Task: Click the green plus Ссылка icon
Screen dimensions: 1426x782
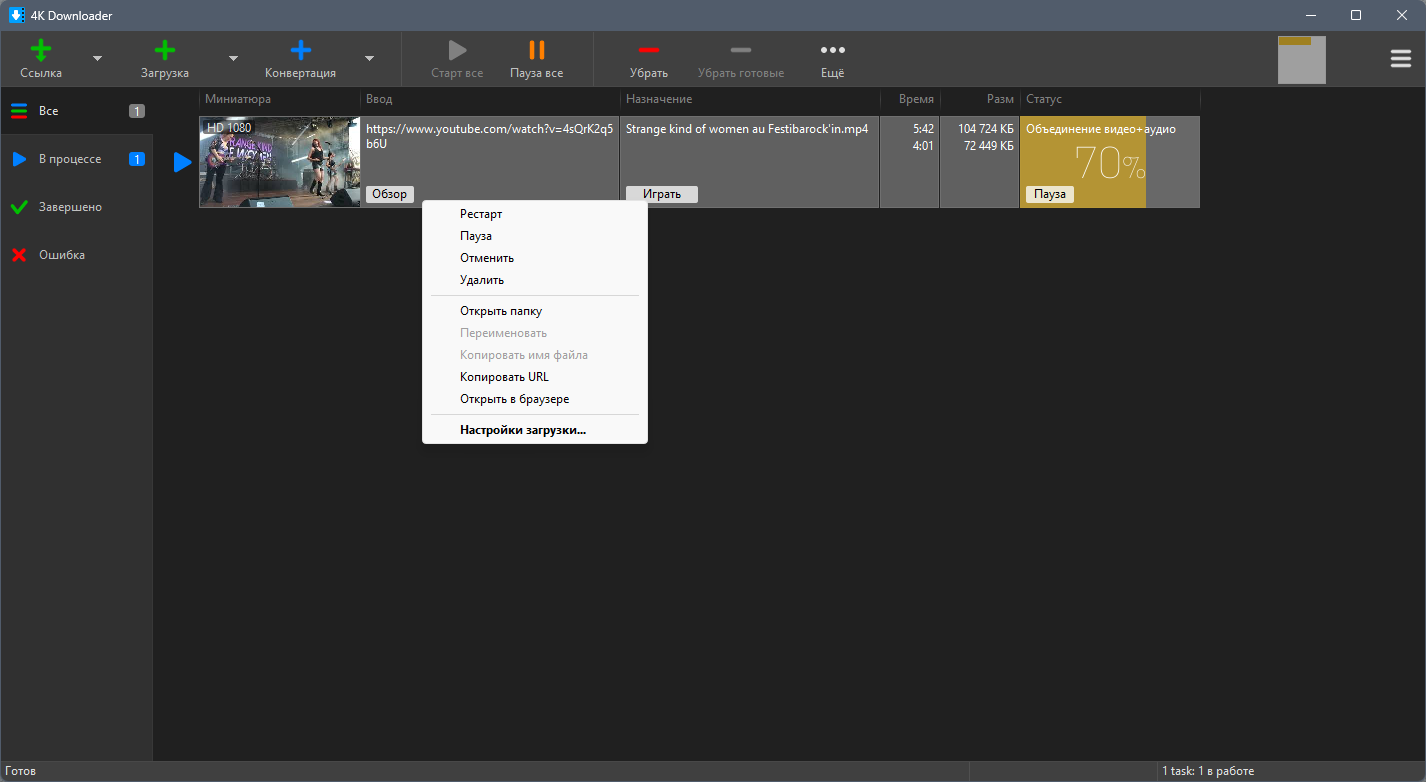Action: coord(41,50)
